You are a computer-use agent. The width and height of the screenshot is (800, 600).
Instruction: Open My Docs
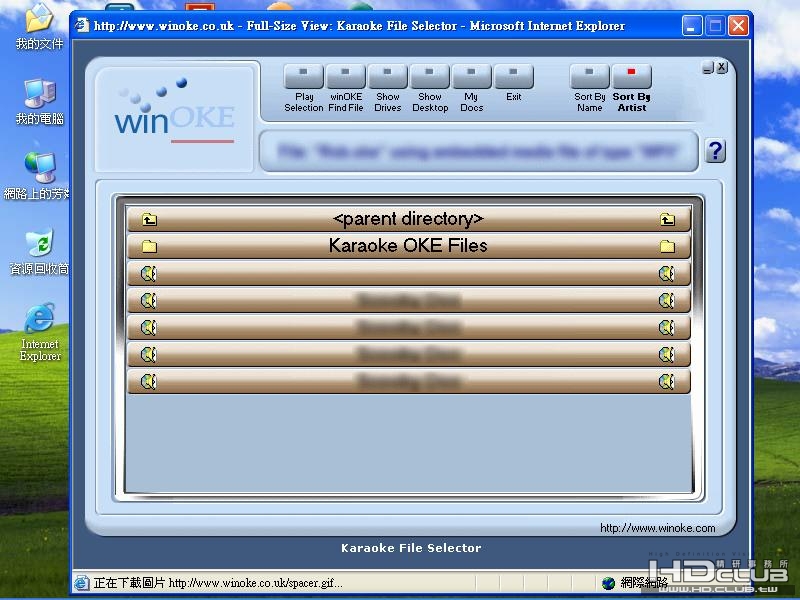(x=471, y=77)
